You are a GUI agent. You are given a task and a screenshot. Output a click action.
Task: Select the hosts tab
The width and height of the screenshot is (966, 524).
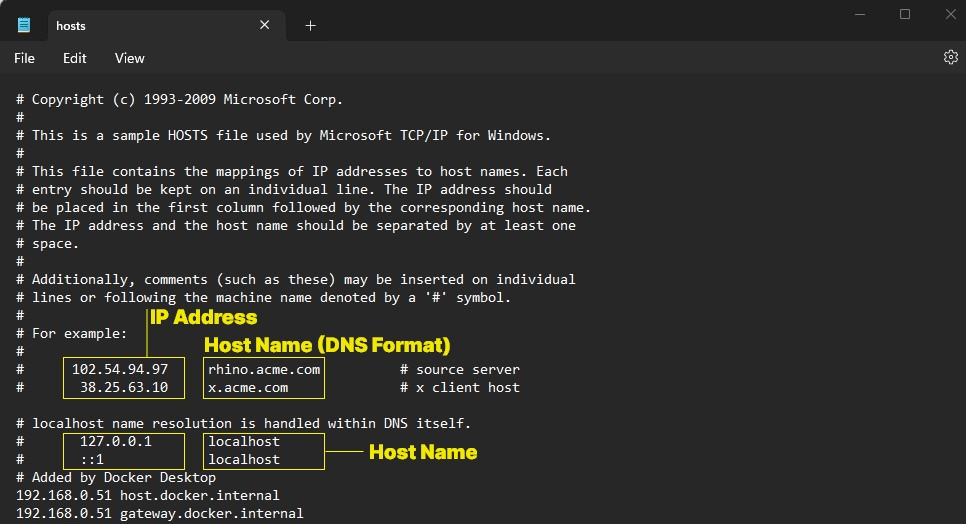pos(166,25)
